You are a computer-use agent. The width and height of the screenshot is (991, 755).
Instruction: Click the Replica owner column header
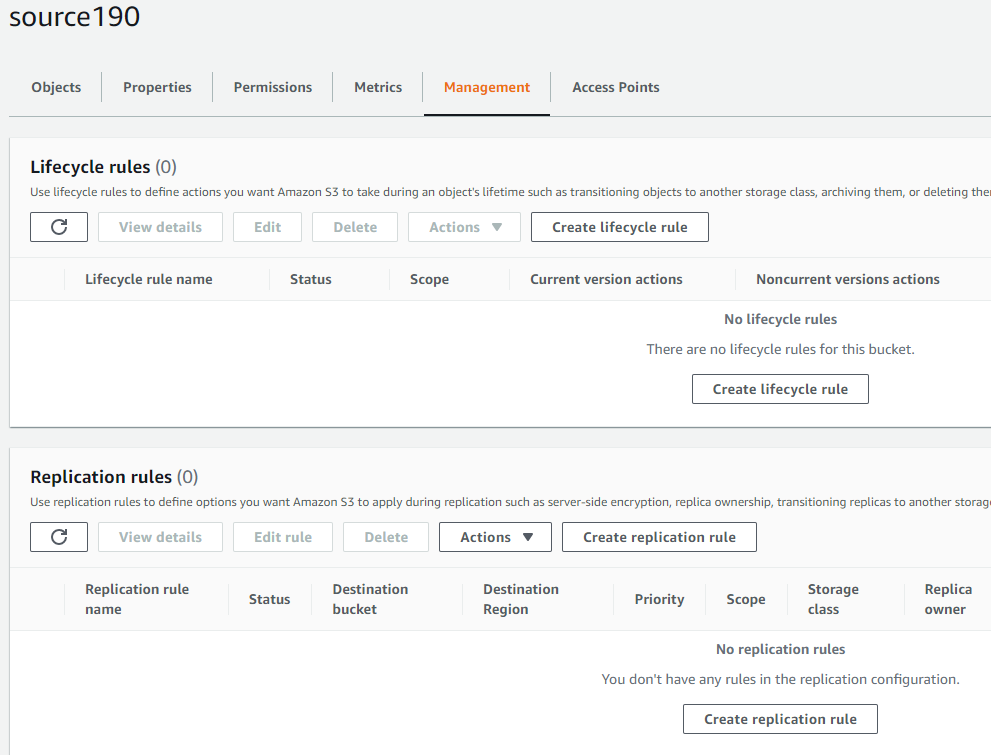click(948, 599)
